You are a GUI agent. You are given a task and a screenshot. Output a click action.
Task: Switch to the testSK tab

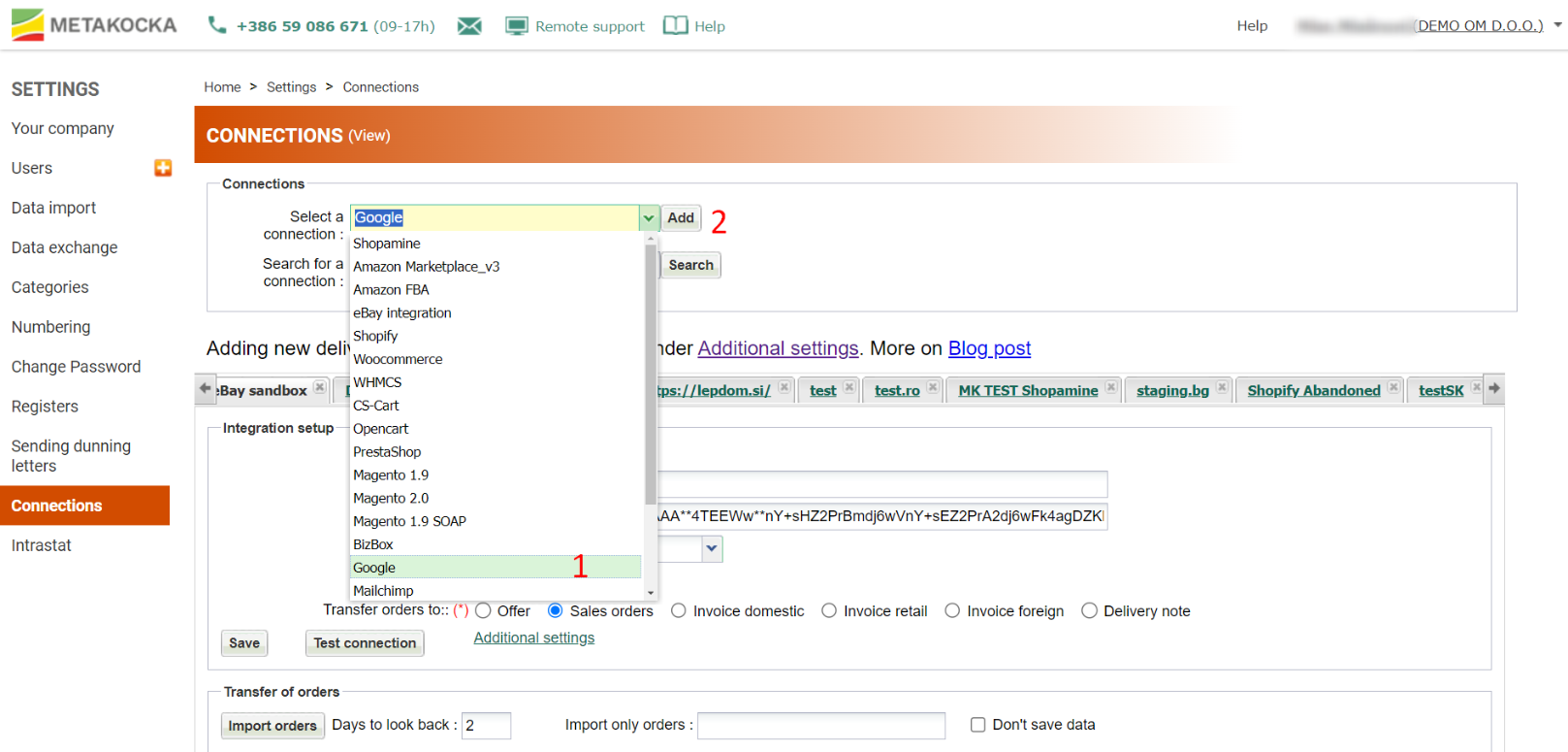point(1441,390)
